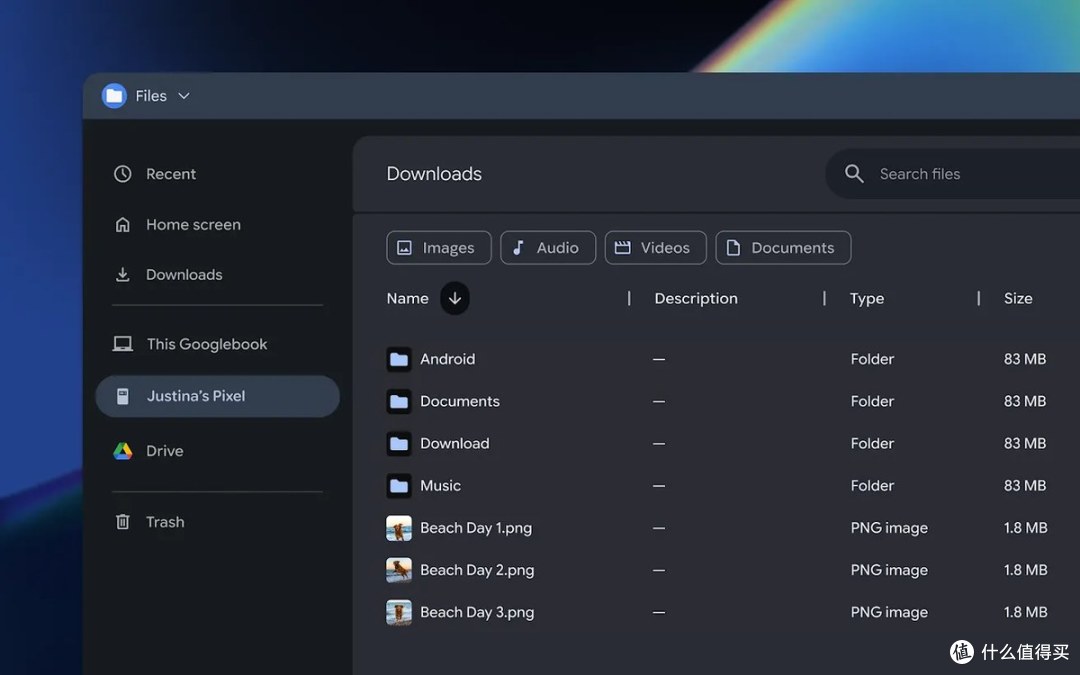This screenshot has height=675, width=1080.
Task: Select the Android folder name
Action: [x=448, y=360]
